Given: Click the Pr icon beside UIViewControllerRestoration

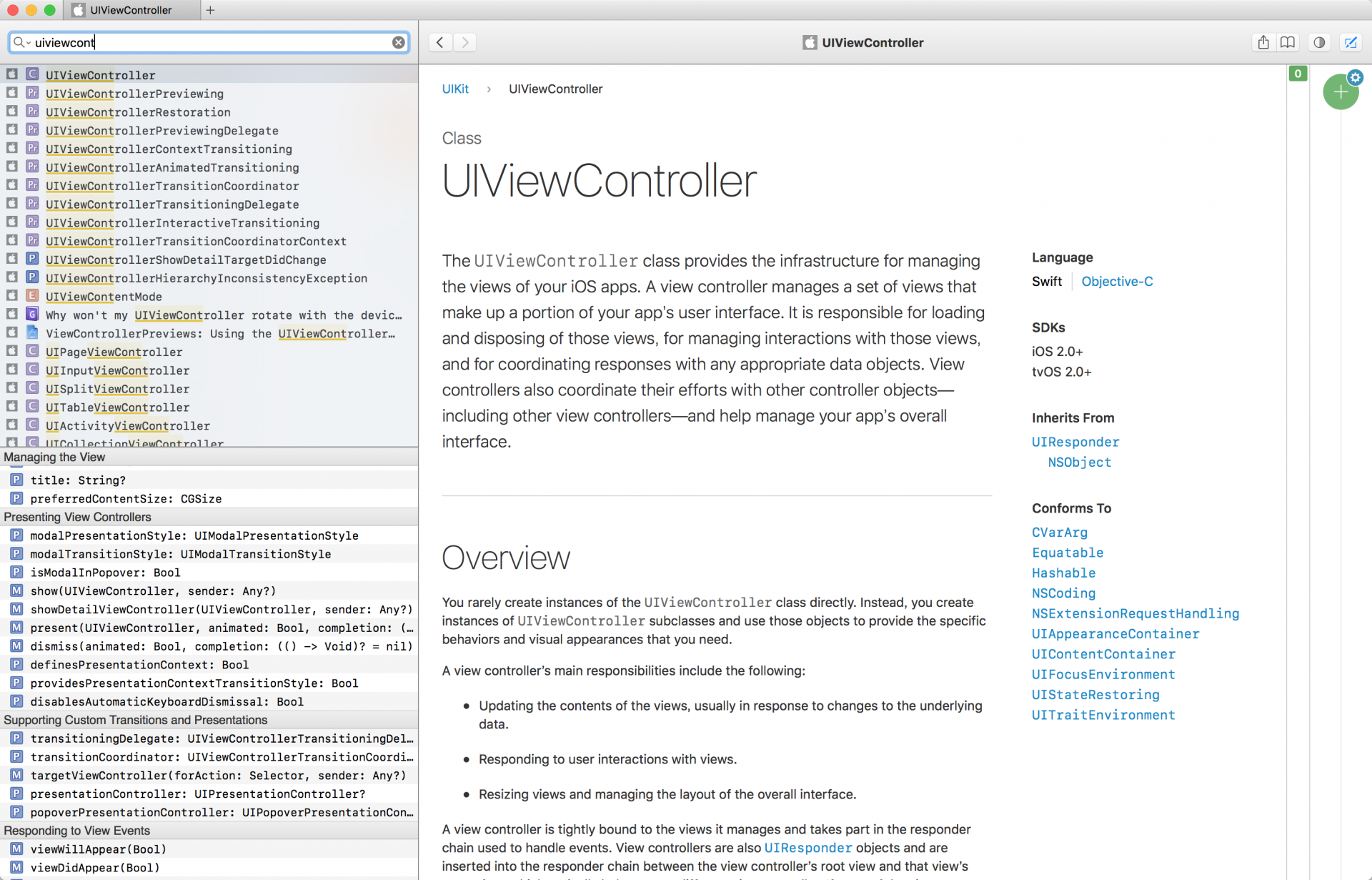Looking at the screenshot, I should tap(32, 111).
